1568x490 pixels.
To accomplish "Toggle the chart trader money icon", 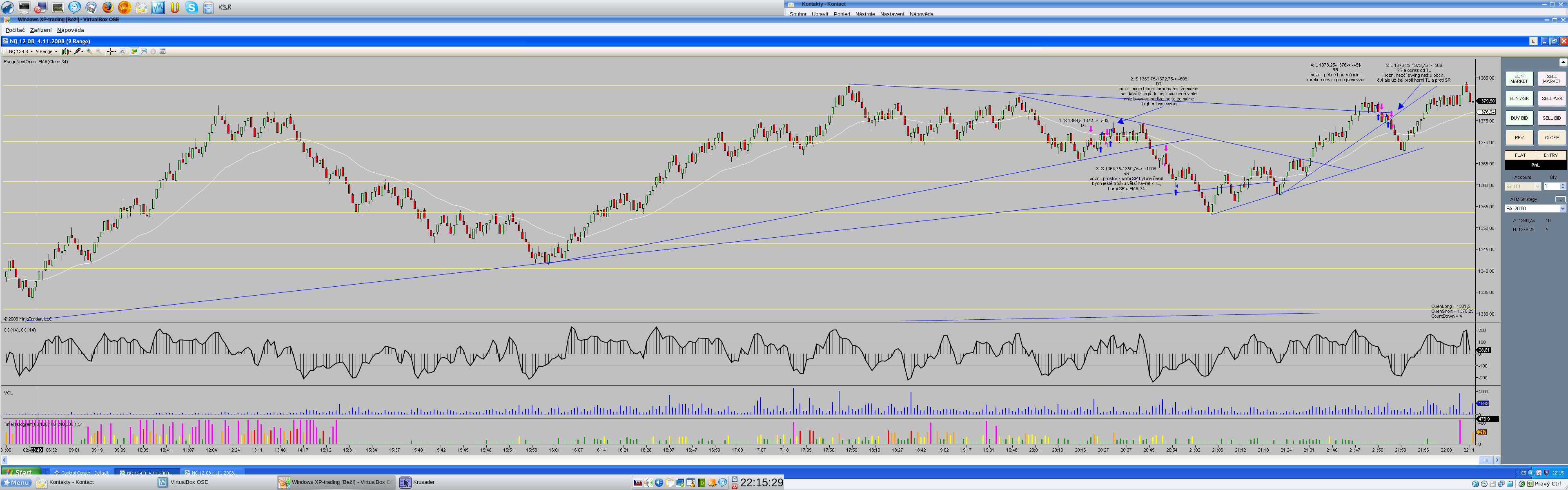I will [134, 52].
